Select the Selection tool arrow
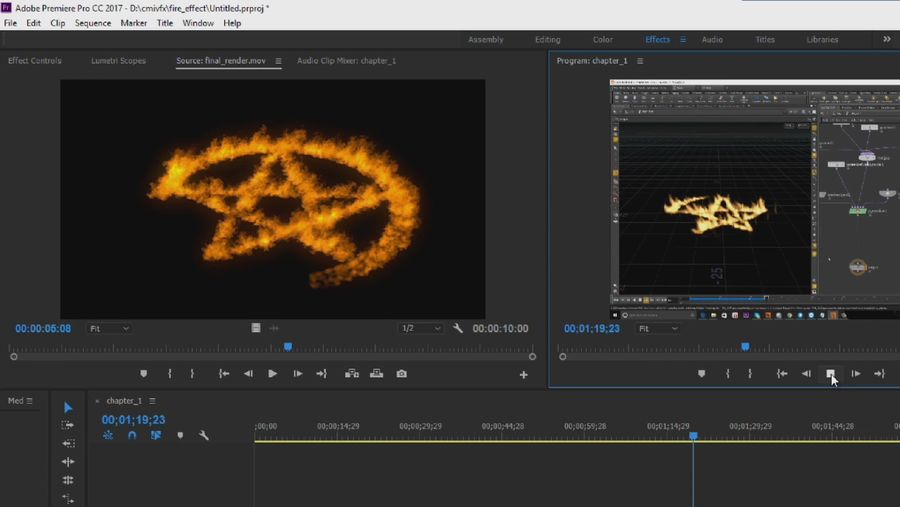This screenshot has width=900, height=507. point(68,407)
